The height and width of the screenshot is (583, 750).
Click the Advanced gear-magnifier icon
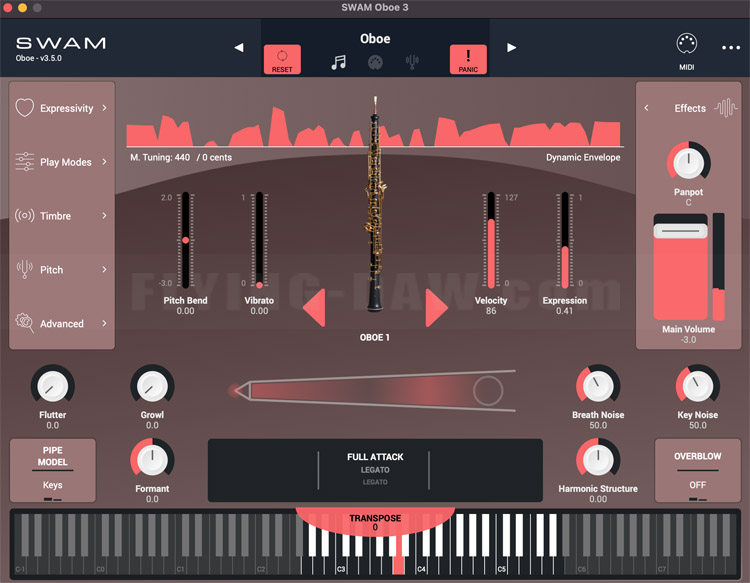(24, 323)
